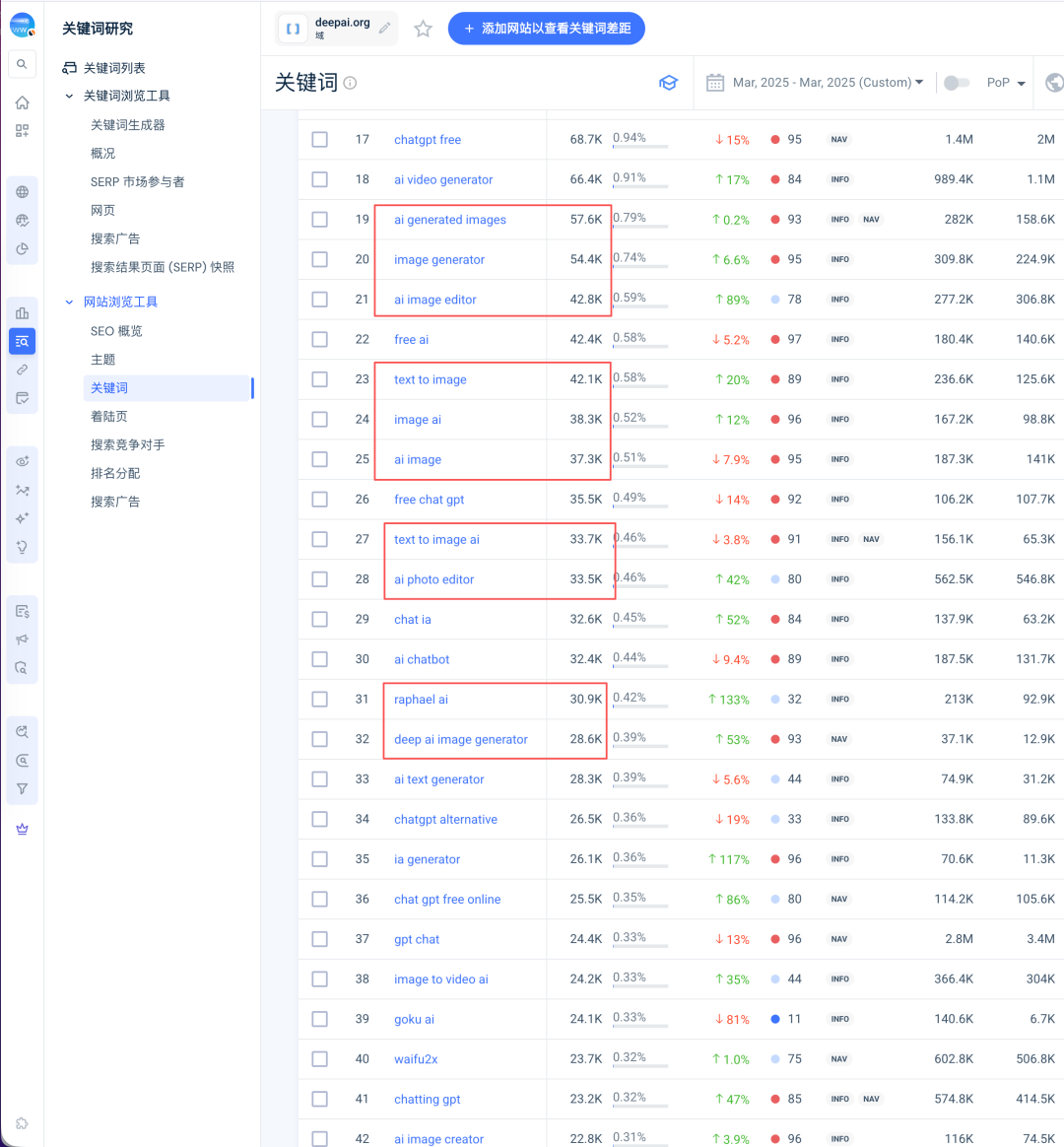Click the globe icon at top right

point(1054,83)
